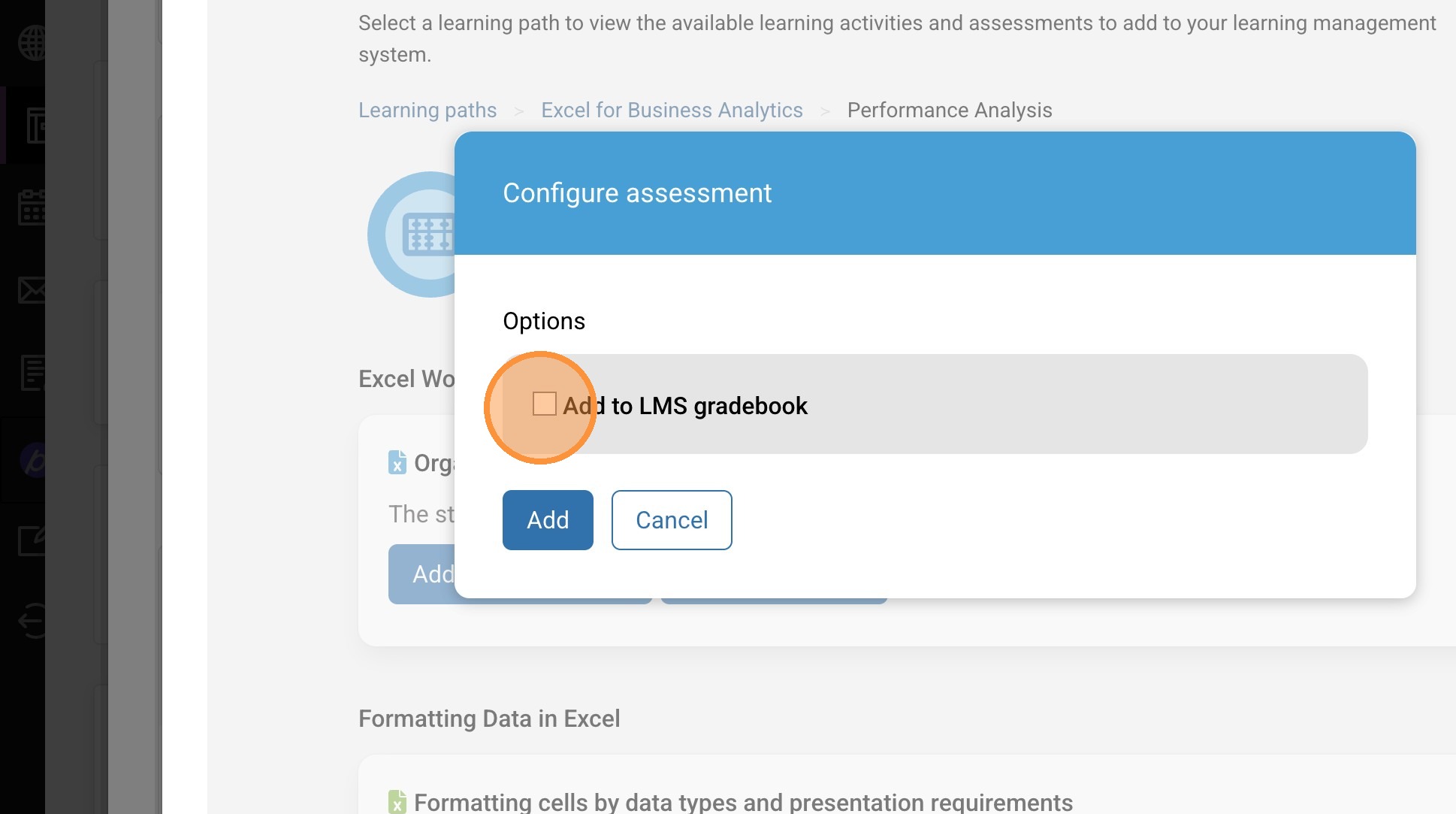Click the abacus learning path icon
Image resolution: width=1456 pixels, height=814 pixels.
(421, 235)
